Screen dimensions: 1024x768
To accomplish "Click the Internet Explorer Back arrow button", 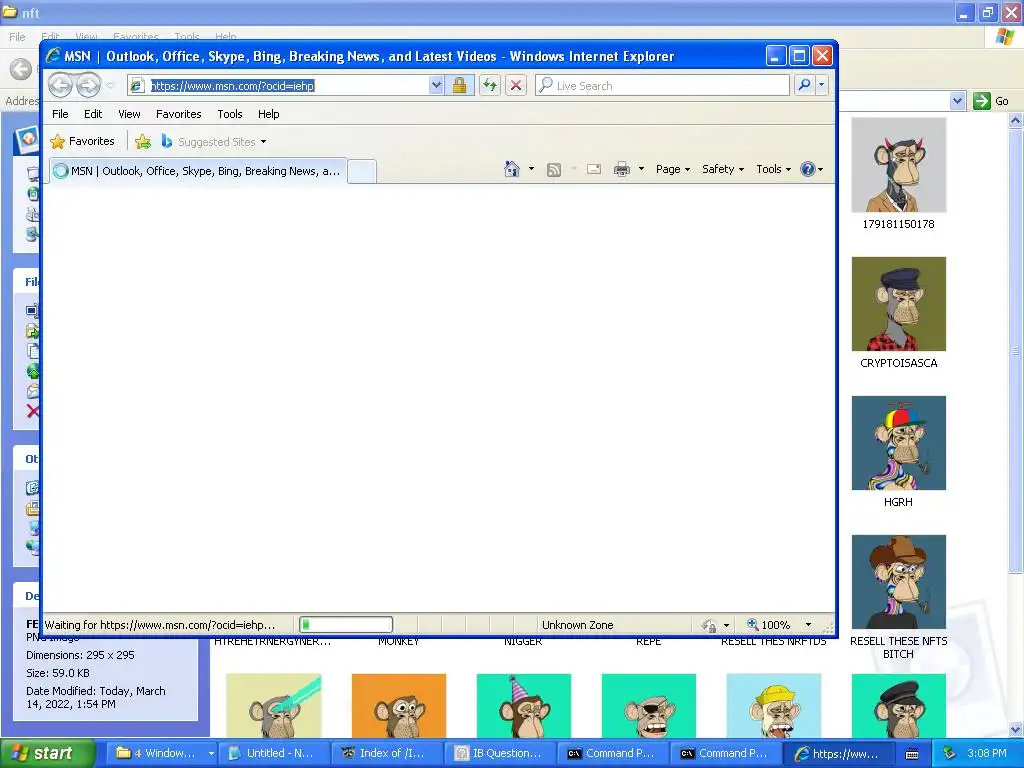I will [60, 85].
